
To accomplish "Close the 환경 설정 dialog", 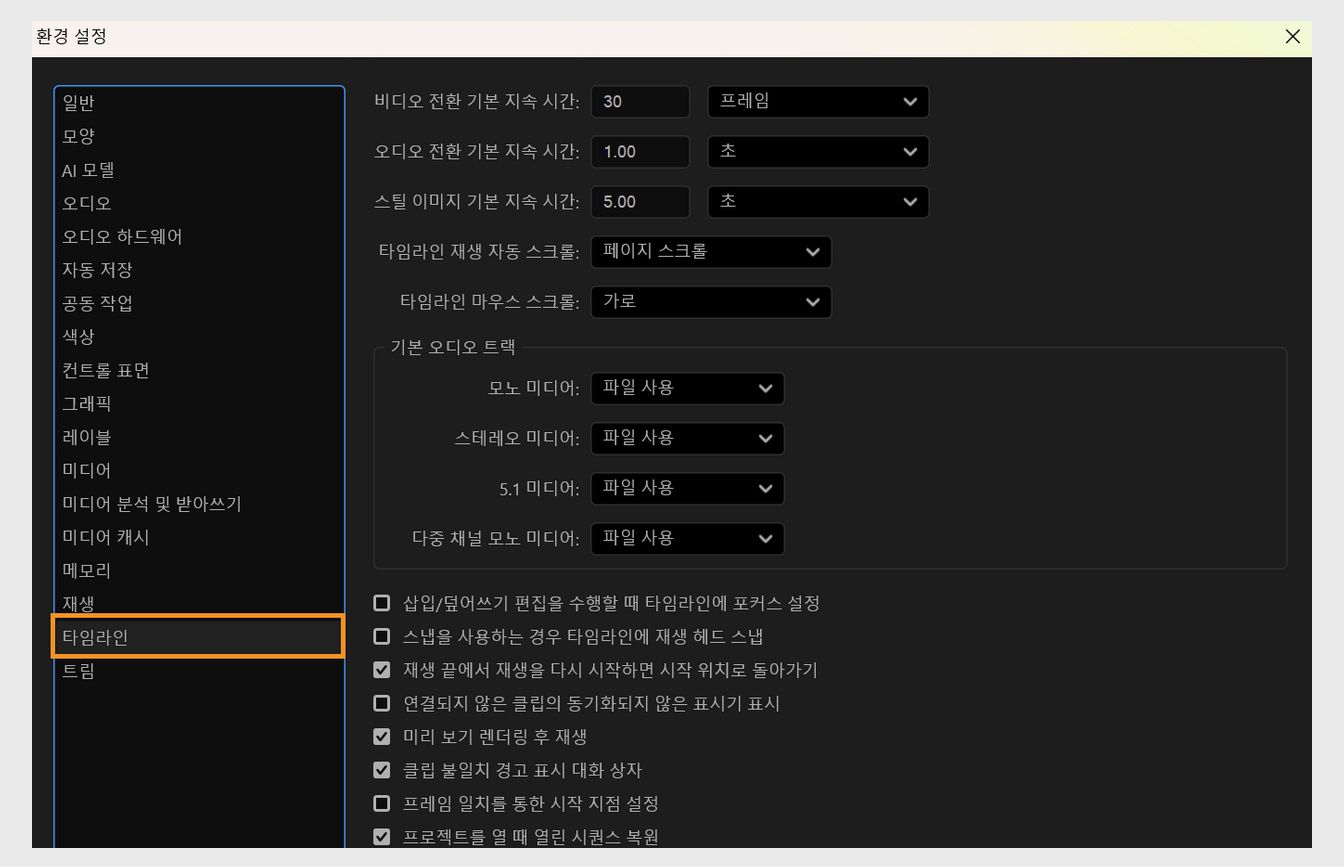I will (1292, 37).
